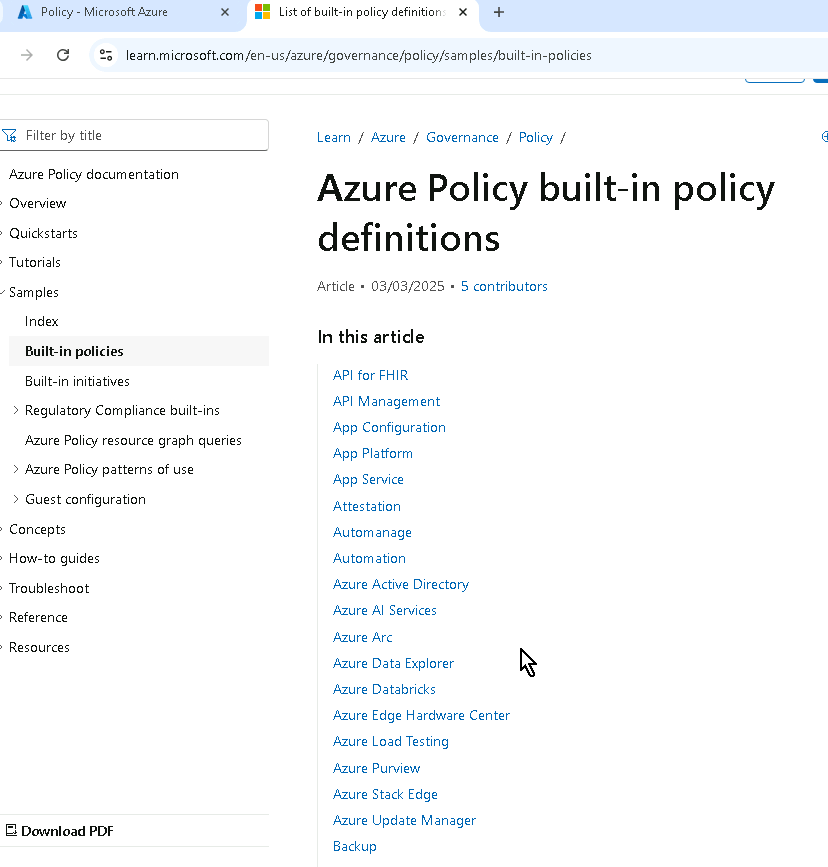Click the address bar URL
Image resolution: width=828 pixels, height=867 pixels.
pyautogui.click(x=358, y=55)
